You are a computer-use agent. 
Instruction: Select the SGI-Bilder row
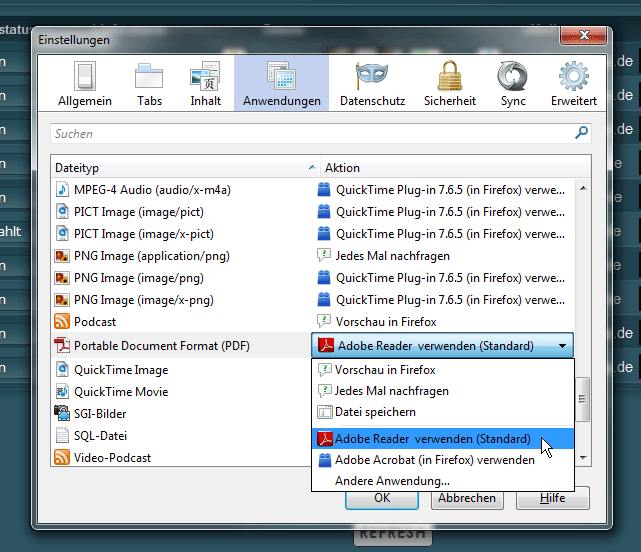tap(182, 414)
